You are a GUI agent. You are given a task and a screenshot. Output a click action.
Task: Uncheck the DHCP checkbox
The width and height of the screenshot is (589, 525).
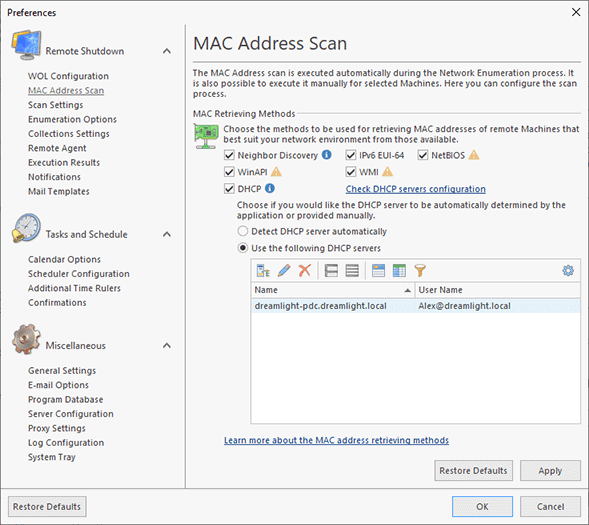229,189
